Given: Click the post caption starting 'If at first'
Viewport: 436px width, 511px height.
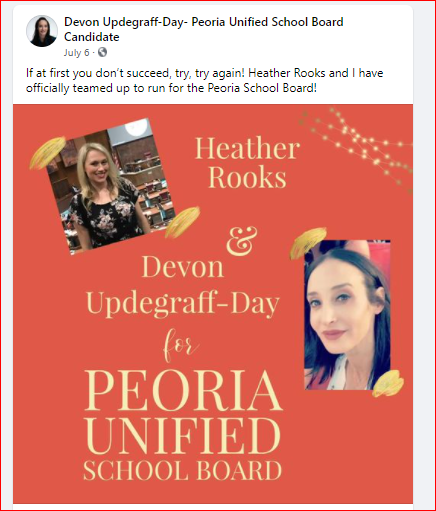Looking at the screenshot, I should 204,80.
